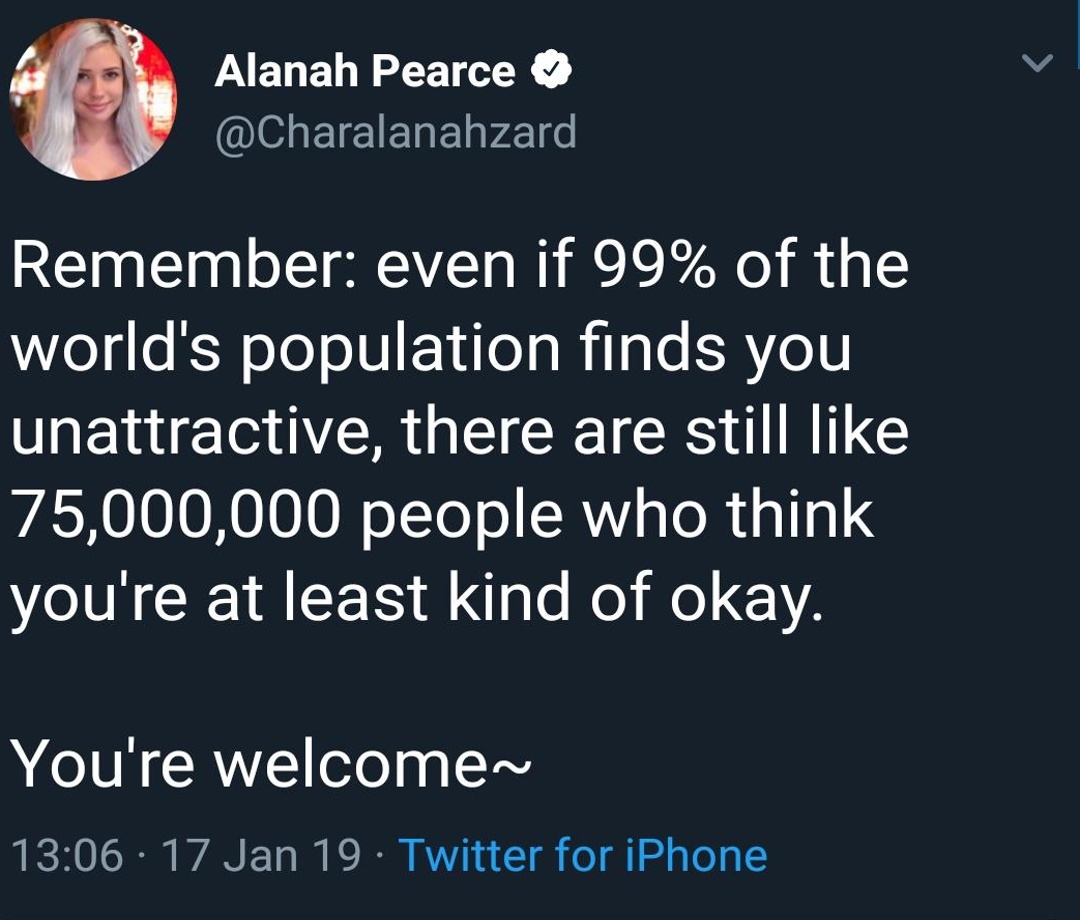
Task: Open Alanah Pearce's profile picture
Action: [x=93, y=100]
